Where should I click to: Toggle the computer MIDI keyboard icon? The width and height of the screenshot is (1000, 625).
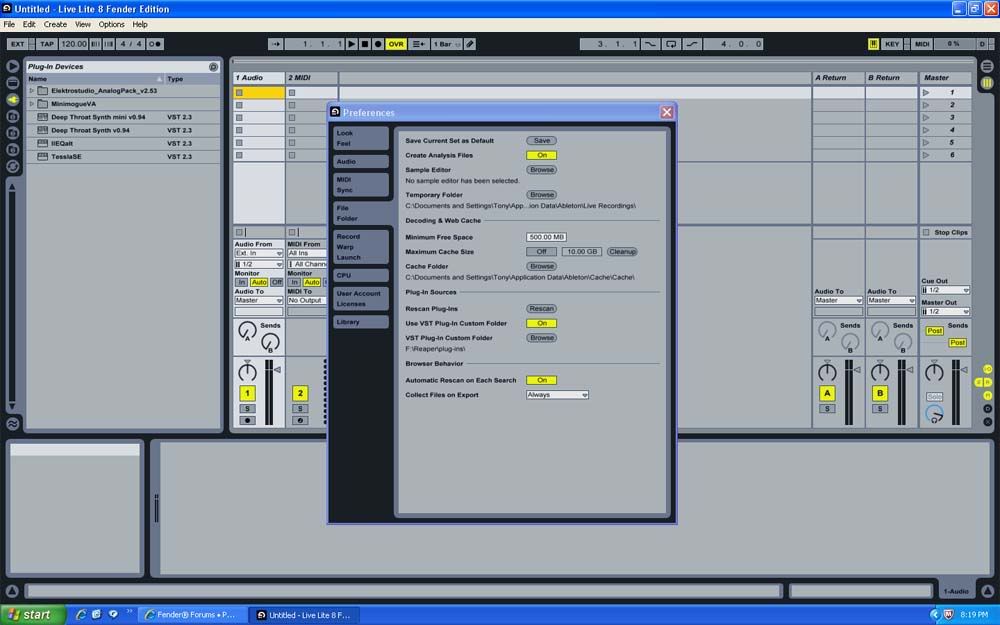[873, 44]
